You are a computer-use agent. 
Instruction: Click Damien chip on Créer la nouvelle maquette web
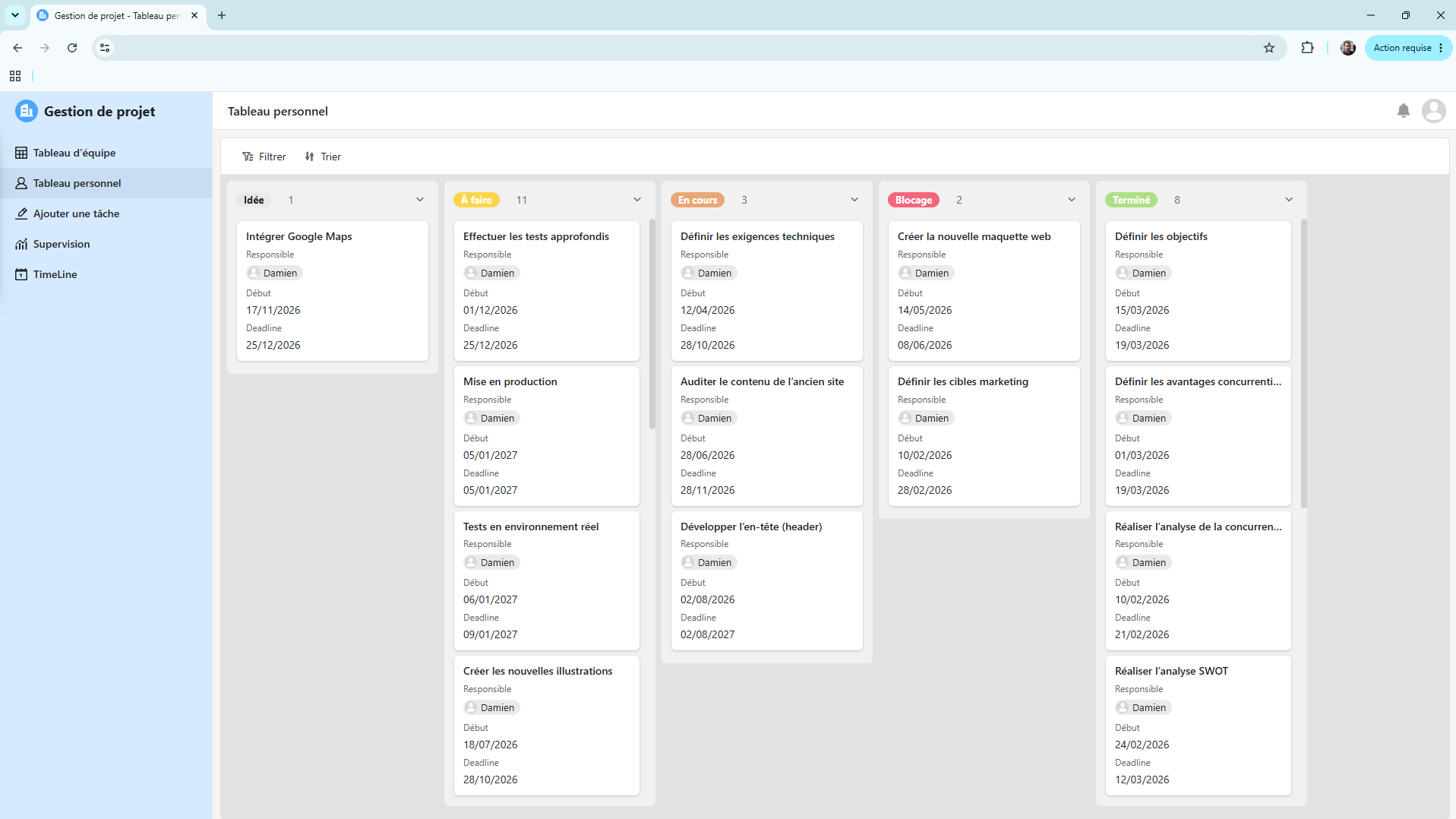point(926,273)
